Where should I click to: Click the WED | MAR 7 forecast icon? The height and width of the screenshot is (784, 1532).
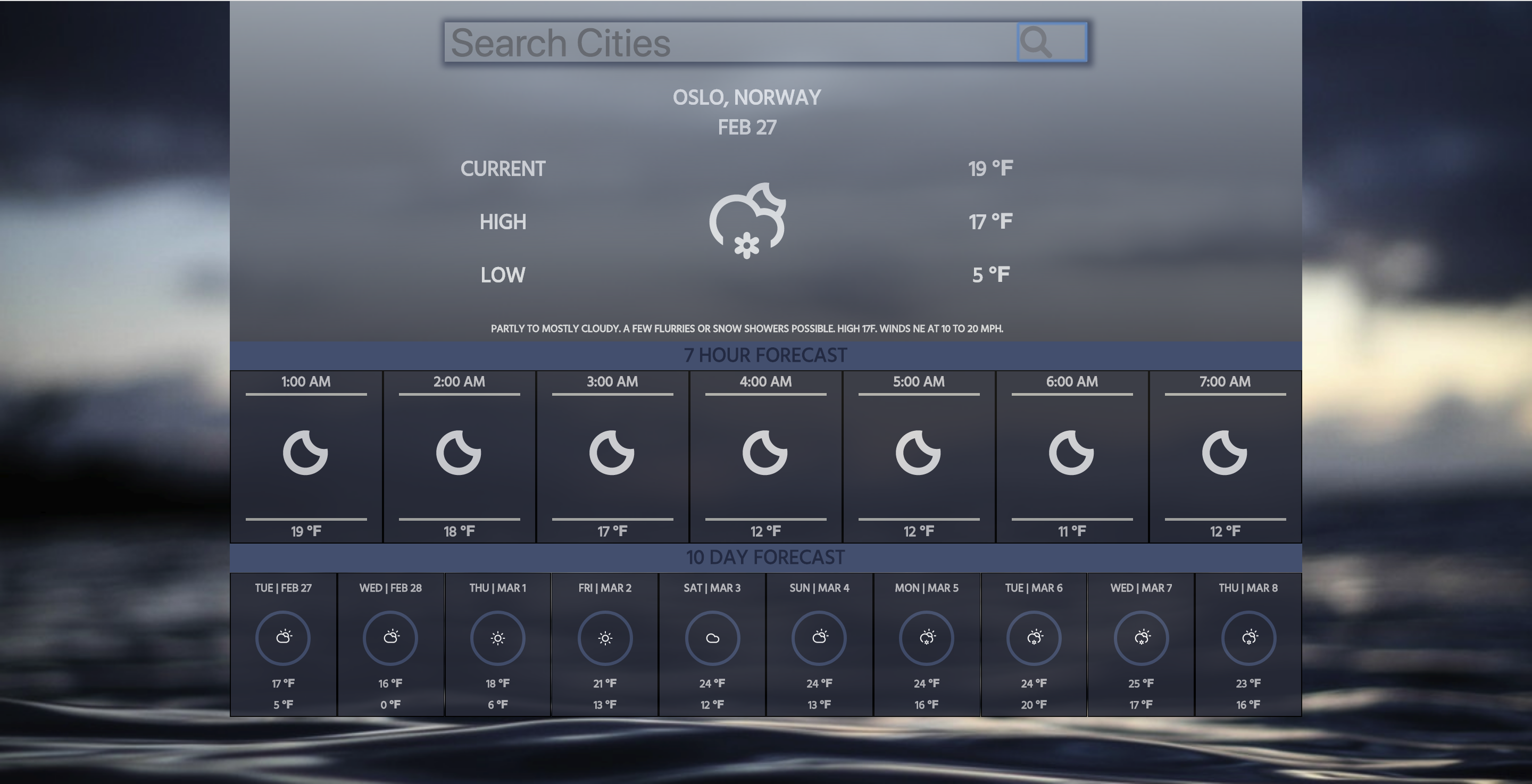pyautogui.click(x=1140, y=638)
